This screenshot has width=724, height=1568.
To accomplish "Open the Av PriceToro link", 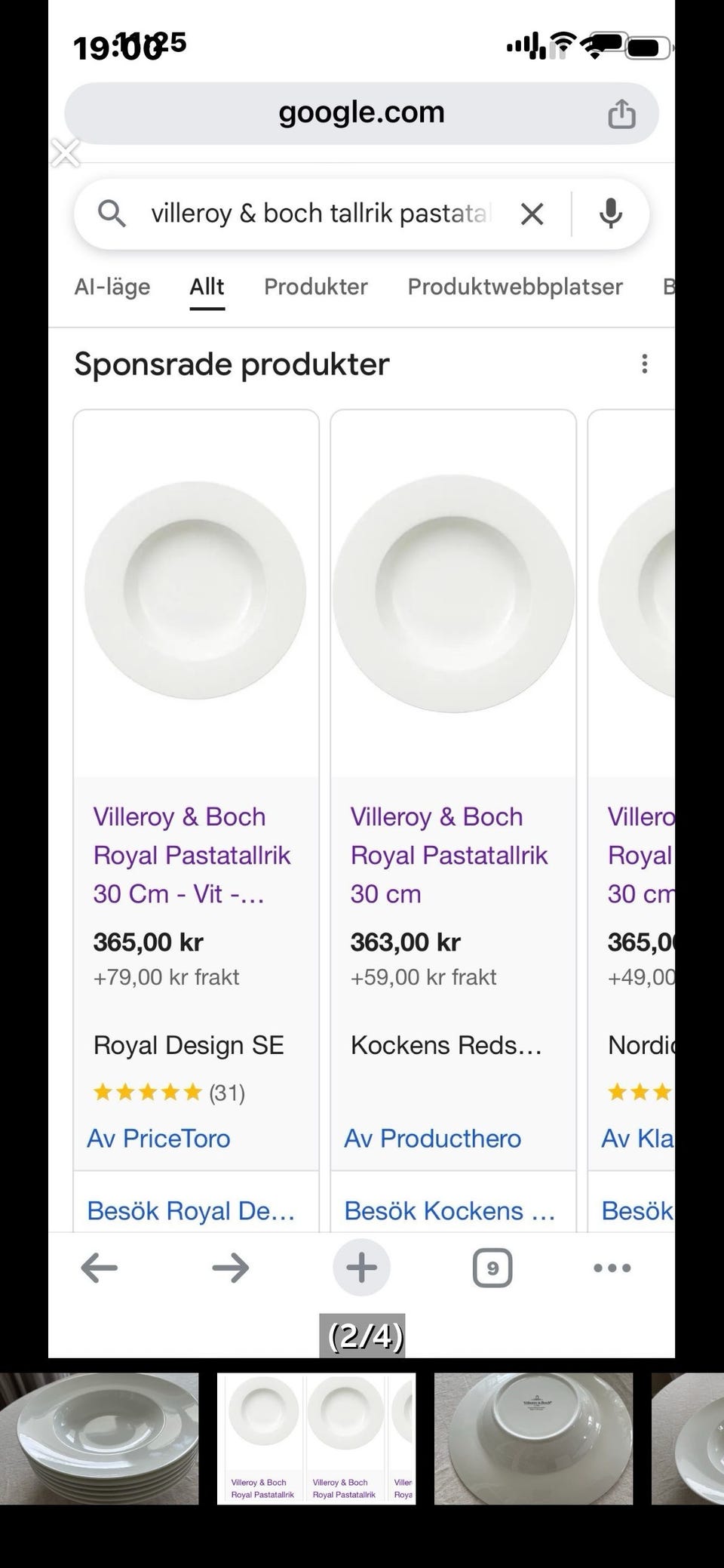I will click(x=158, y=1138).
